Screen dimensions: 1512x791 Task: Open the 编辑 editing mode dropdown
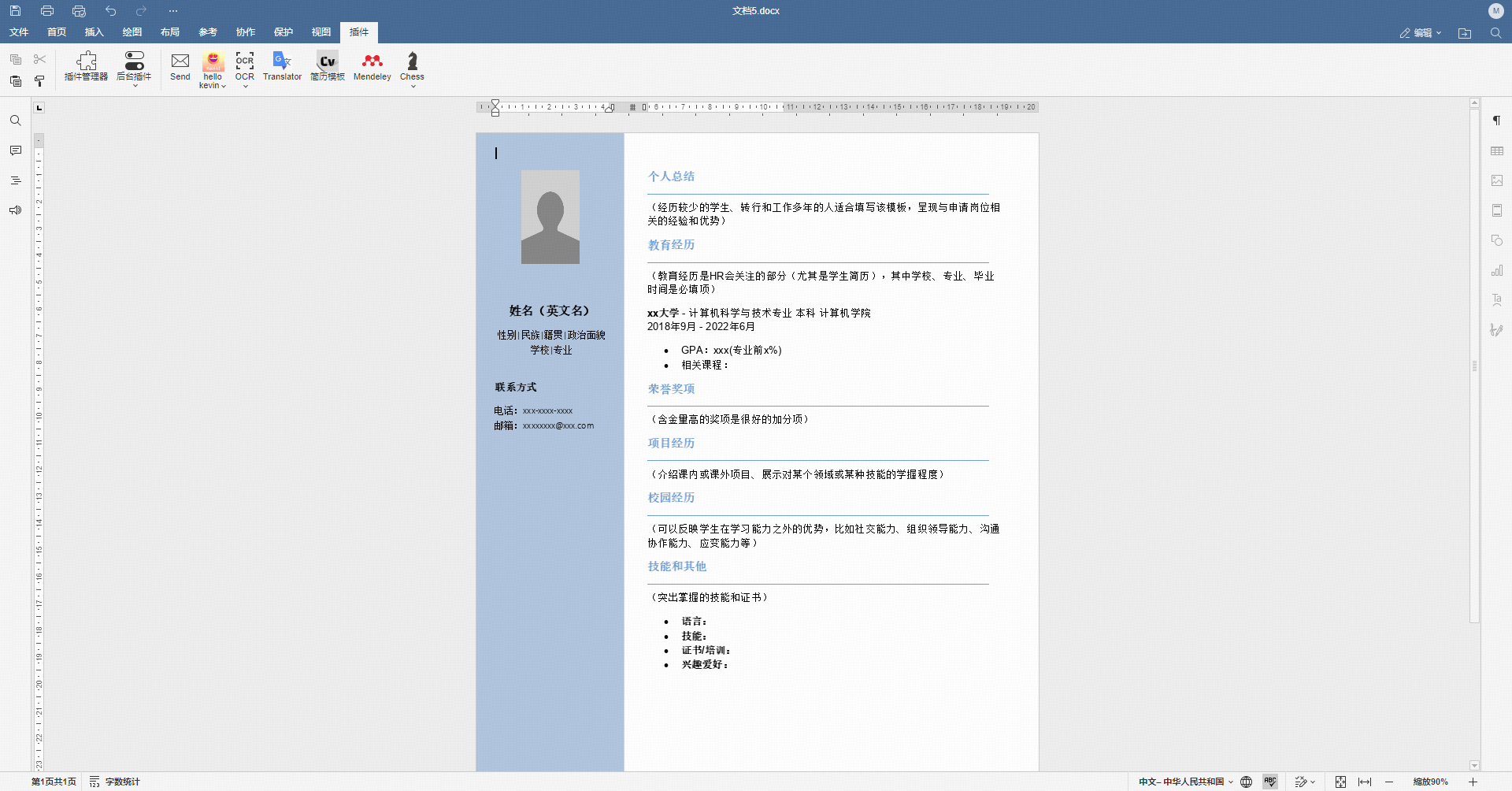pos(1421,33)
